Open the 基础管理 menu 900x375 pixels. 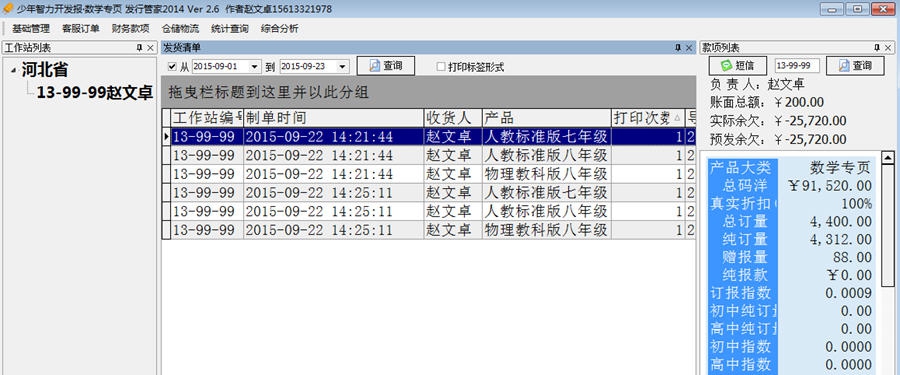point(31,29)
